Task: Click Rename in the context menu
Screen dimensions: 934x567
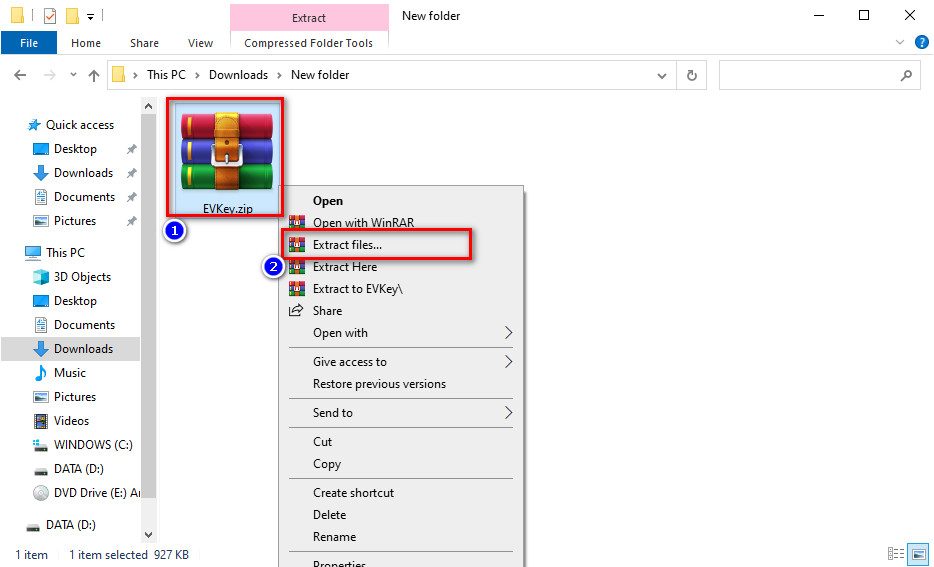Action: coord(399,537)
